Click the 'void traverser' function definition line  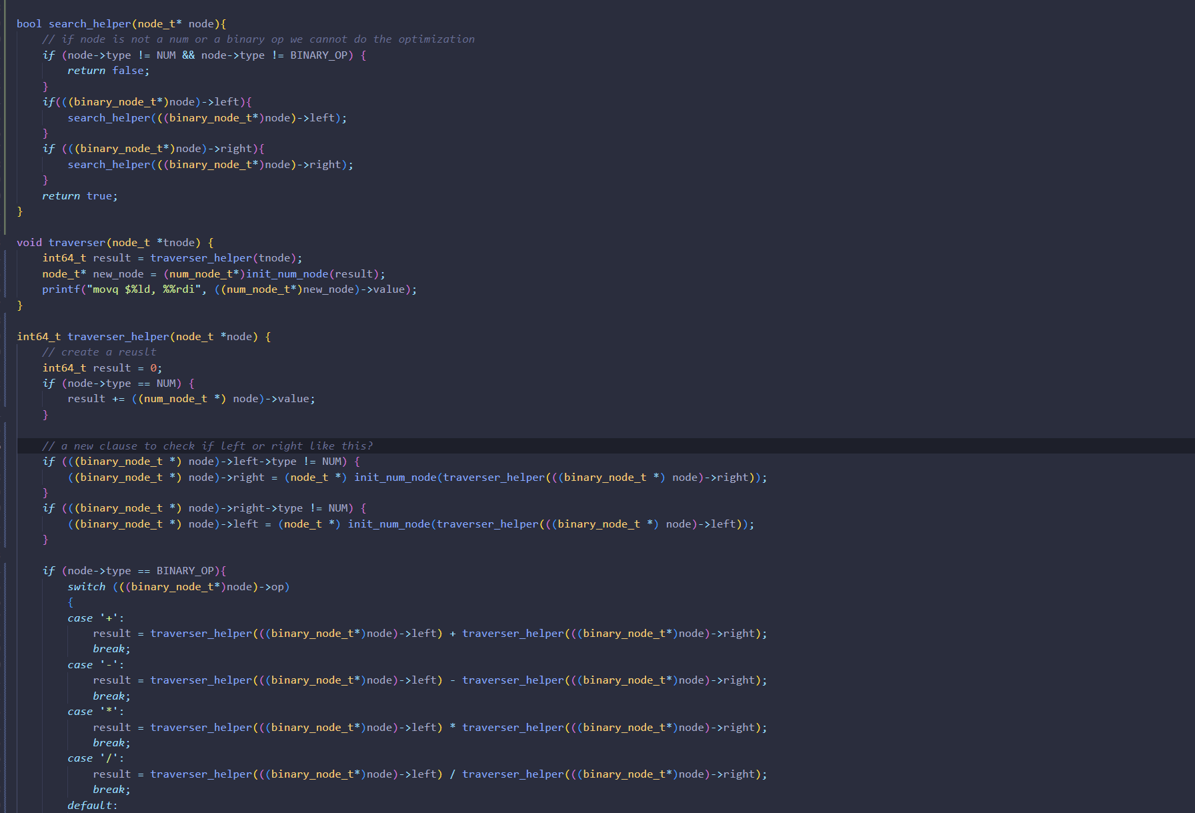click(x=114, y=243)
